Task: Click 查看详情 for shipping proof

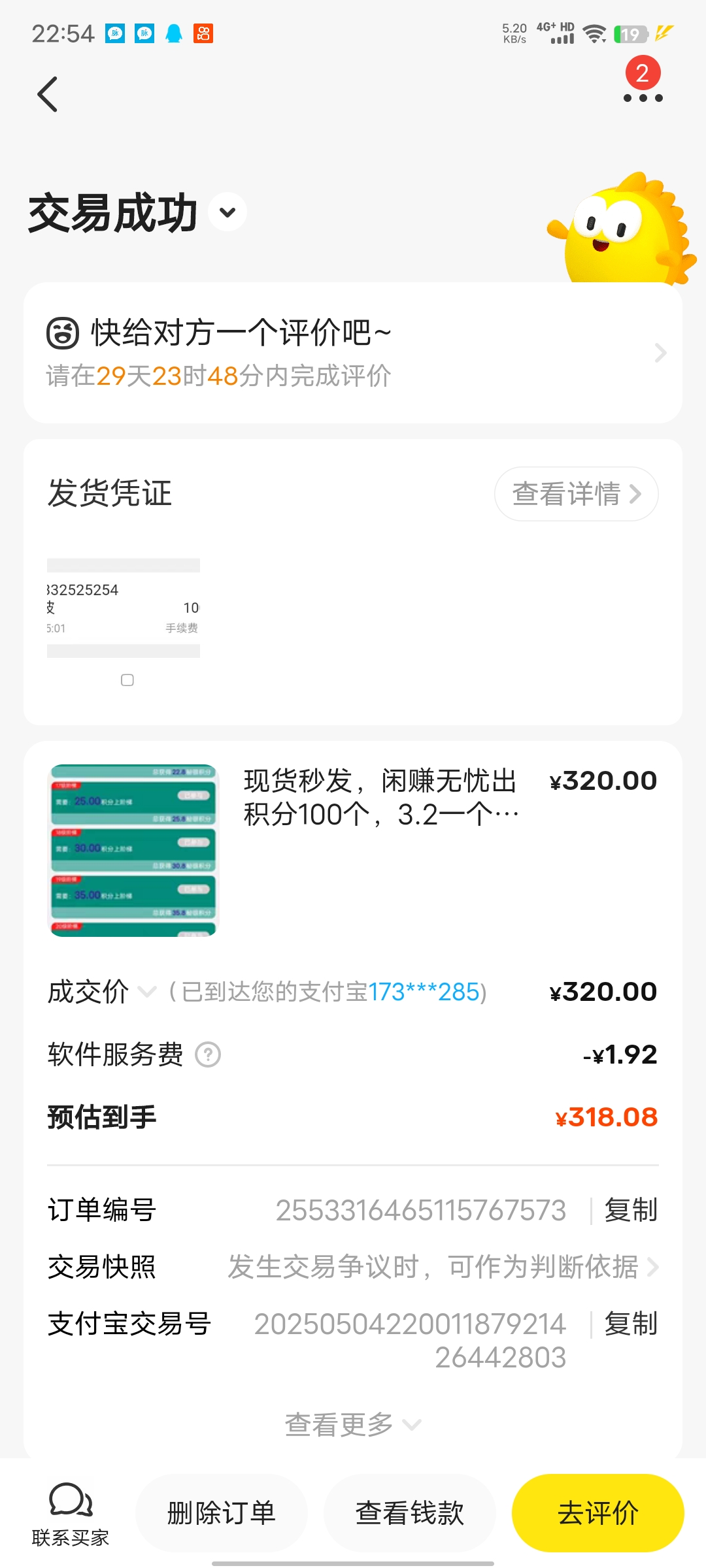Action: 576,494
